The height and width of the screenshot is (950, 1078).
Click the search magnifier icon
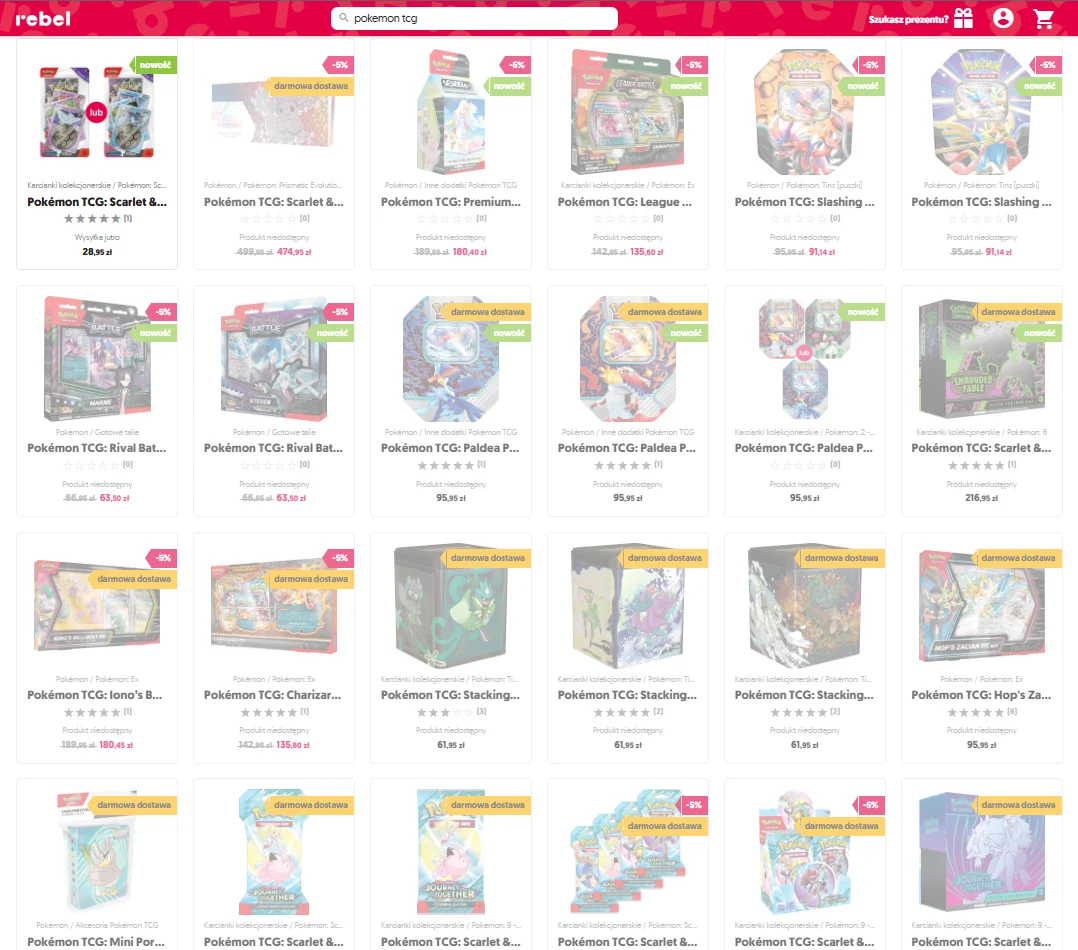click(x=344, y=18)
